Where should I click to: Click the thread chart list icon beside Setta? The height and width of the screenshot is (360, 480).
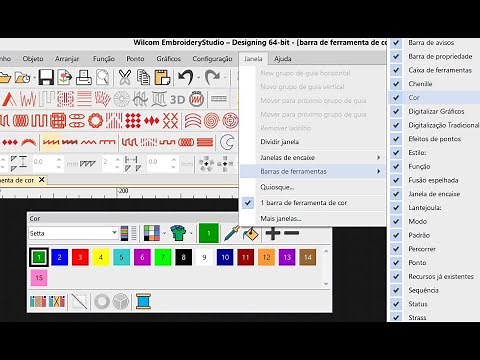(x=128, y=233)
